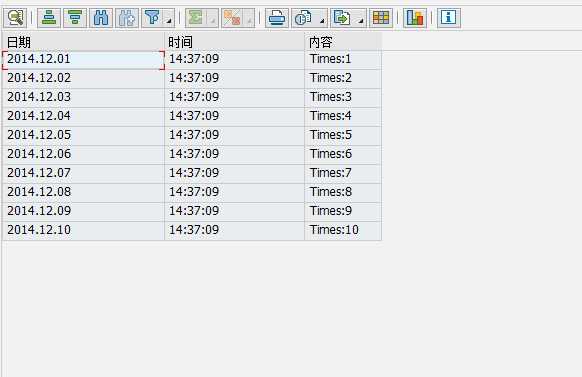Select cell 2014.12.06
This screenshot has height=377, width=582.
pos(83,155)
